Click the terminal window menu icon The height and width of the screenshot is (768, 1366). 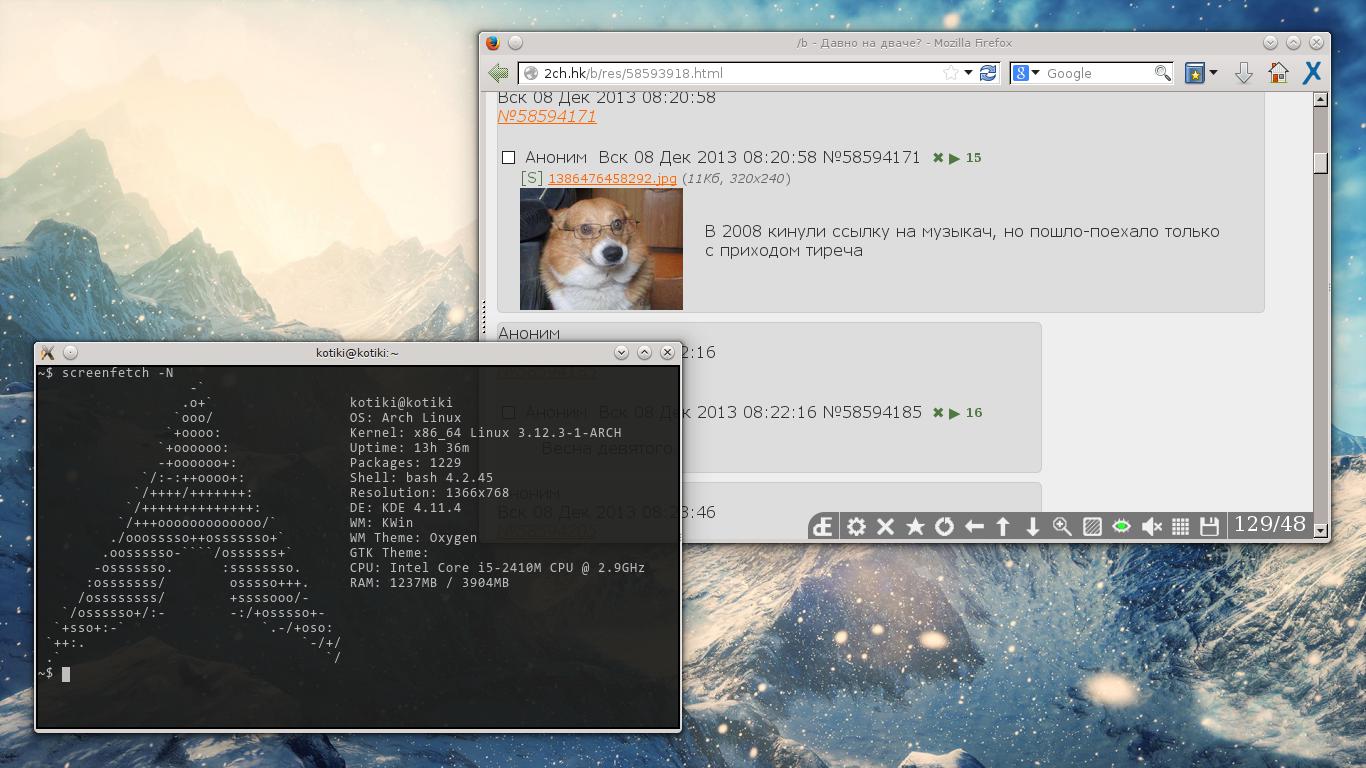[47, 352]
